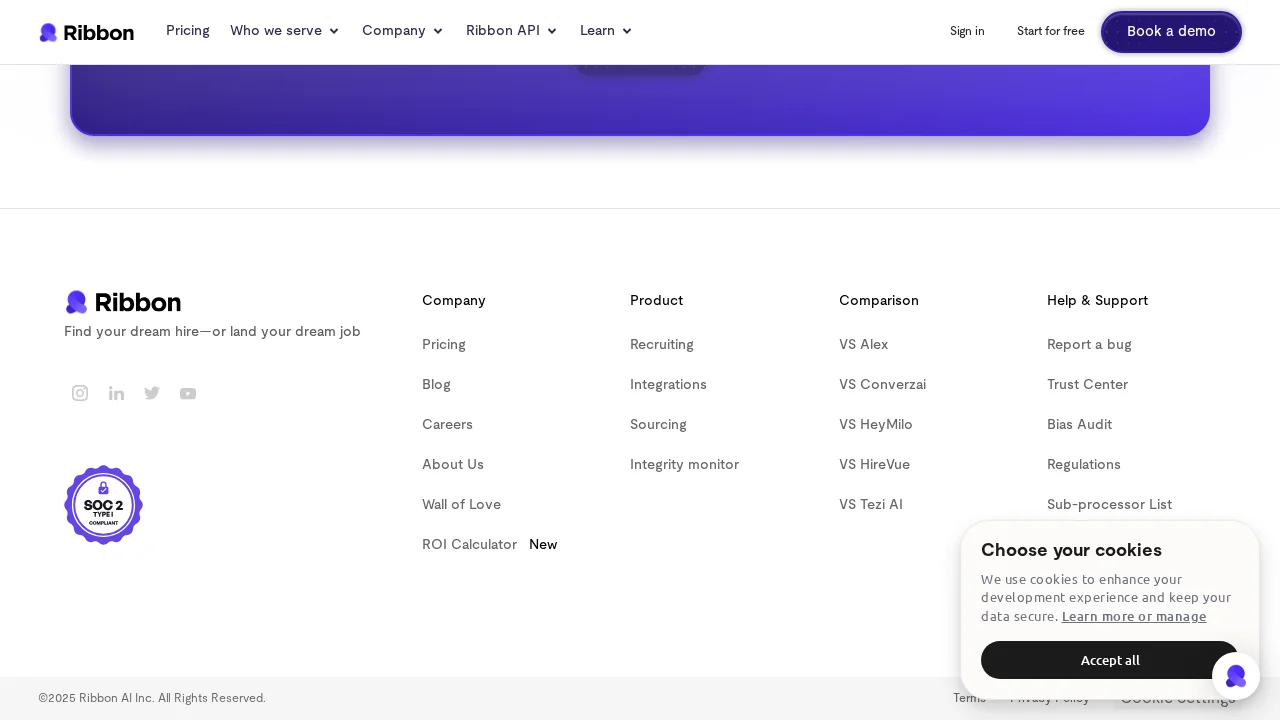Expand the Learn menu in navbar
The height and width of the screenshot is (720, 1280).
pos(606,31)
